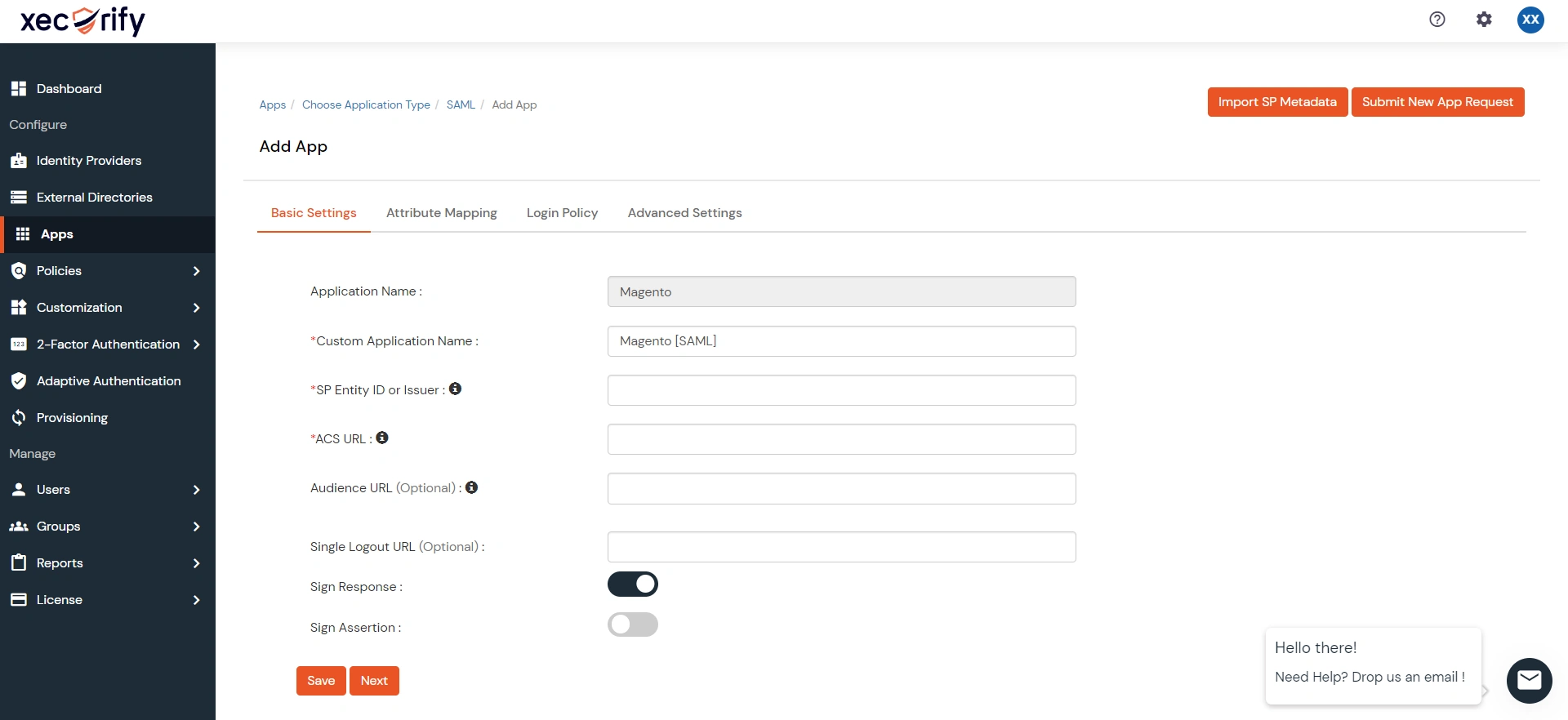Switch to the Advanced Settings tab

tap(685, 213)
